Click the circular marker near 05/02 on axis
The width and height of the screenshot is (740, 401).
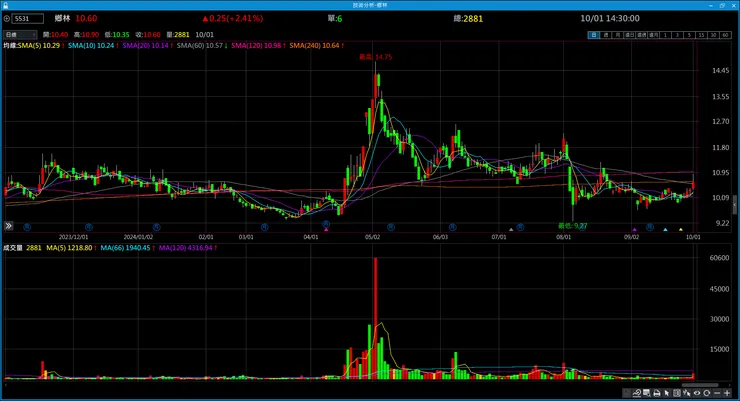(x=391, y=227)
